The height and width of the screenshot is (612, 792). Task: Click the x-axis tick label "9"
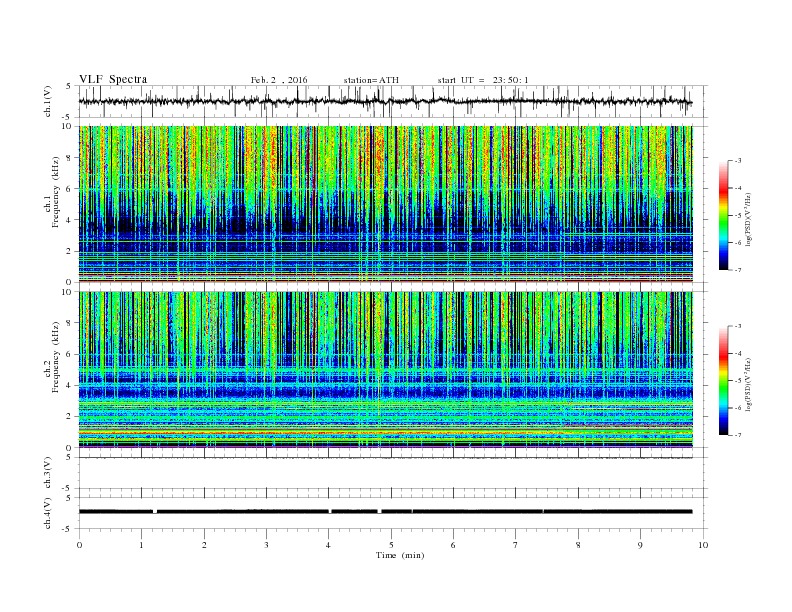pos(640,545)
